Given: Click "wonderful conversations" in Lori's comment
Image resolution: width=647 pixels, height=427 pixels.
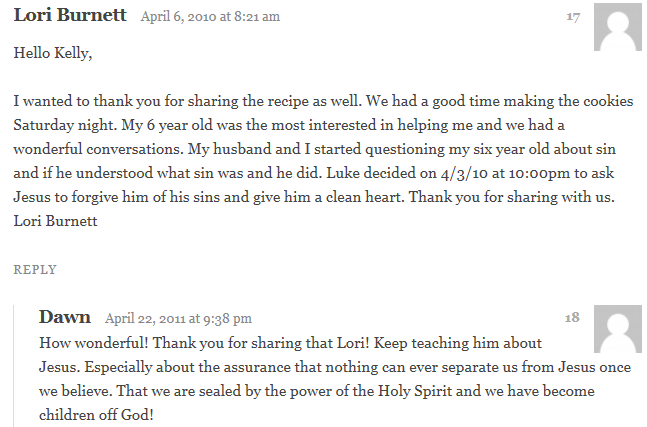Looking at the screenshot, I should (x=99, y=149).
